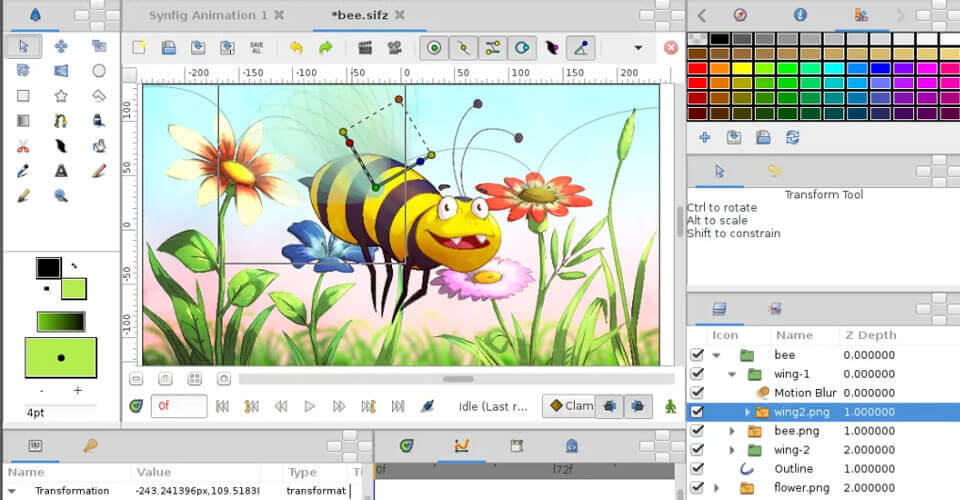Select the Transform tool in the toolbox
Screen dimensions: 960x500
tap(23, 46)
